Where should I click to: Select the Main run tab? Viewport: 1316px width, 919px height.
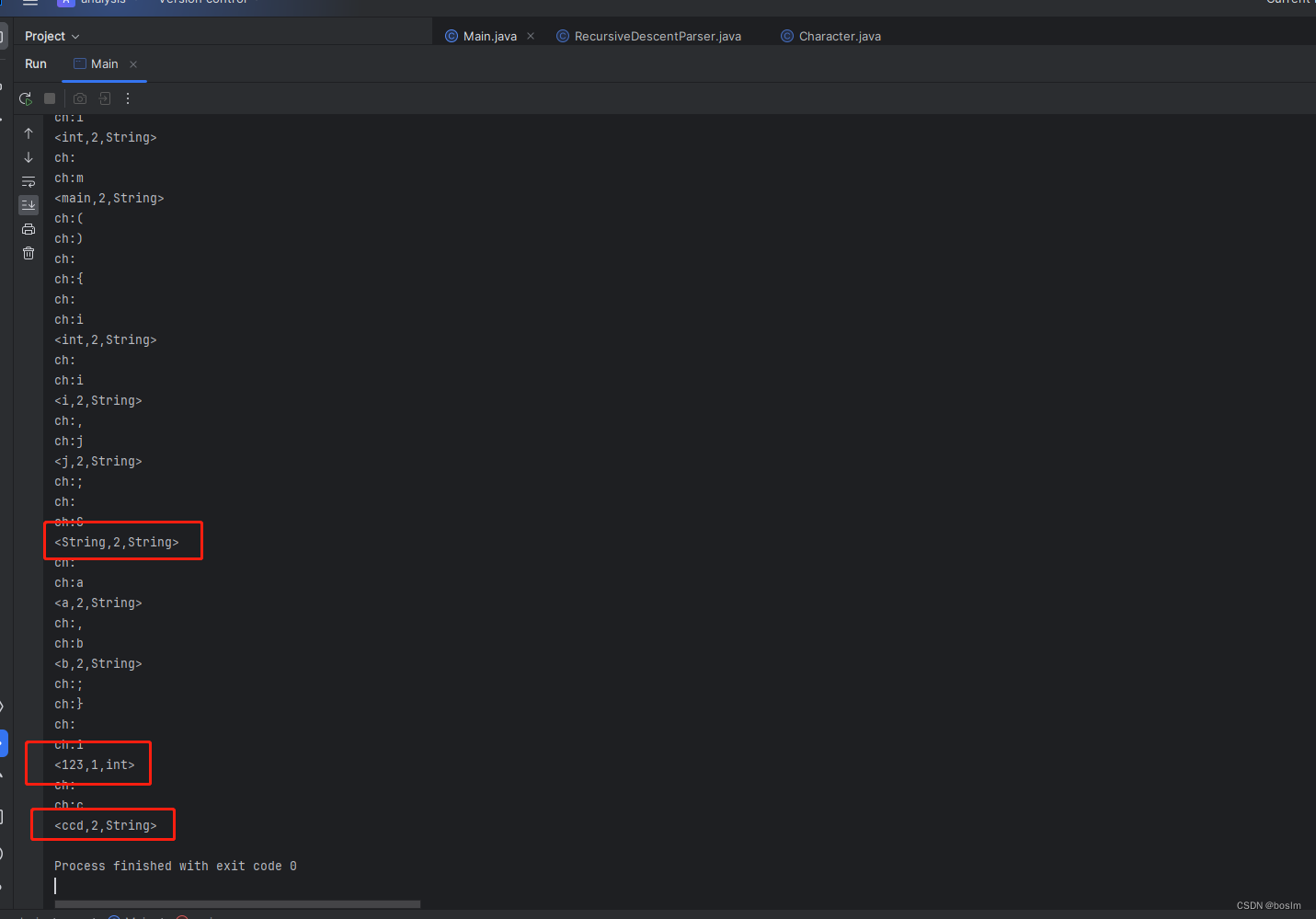tap(104, 63)
